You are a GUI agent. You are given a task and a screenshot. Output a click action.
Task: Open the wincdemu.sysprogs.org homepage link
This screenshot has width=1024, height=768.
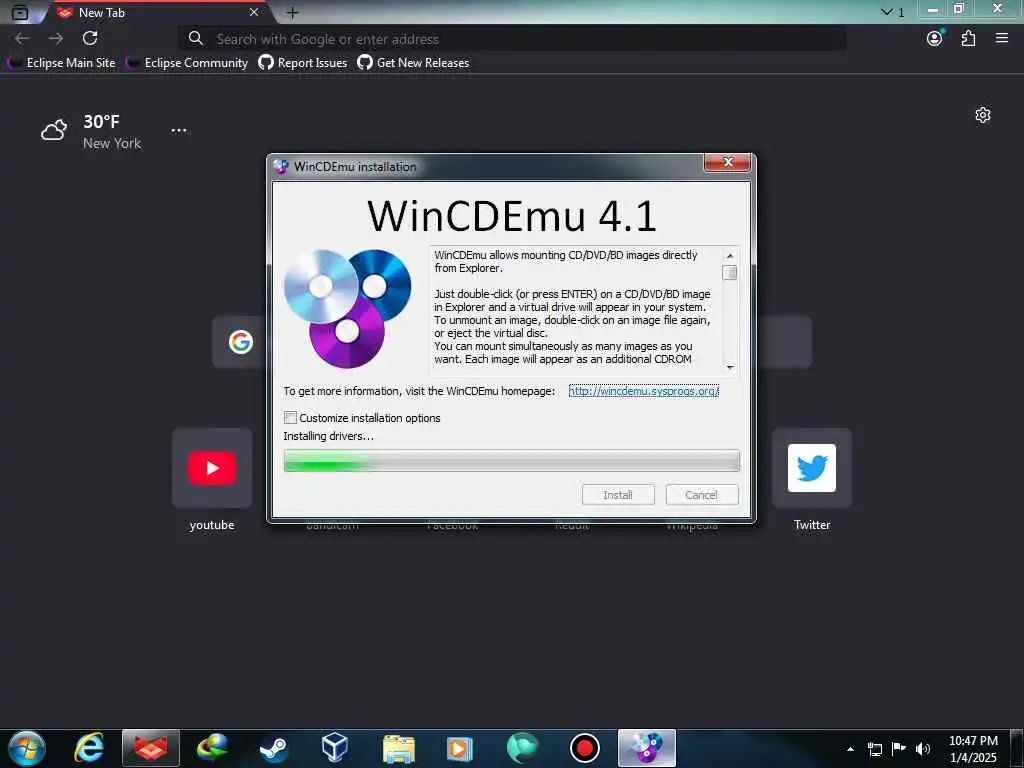(x=643, y=391)
